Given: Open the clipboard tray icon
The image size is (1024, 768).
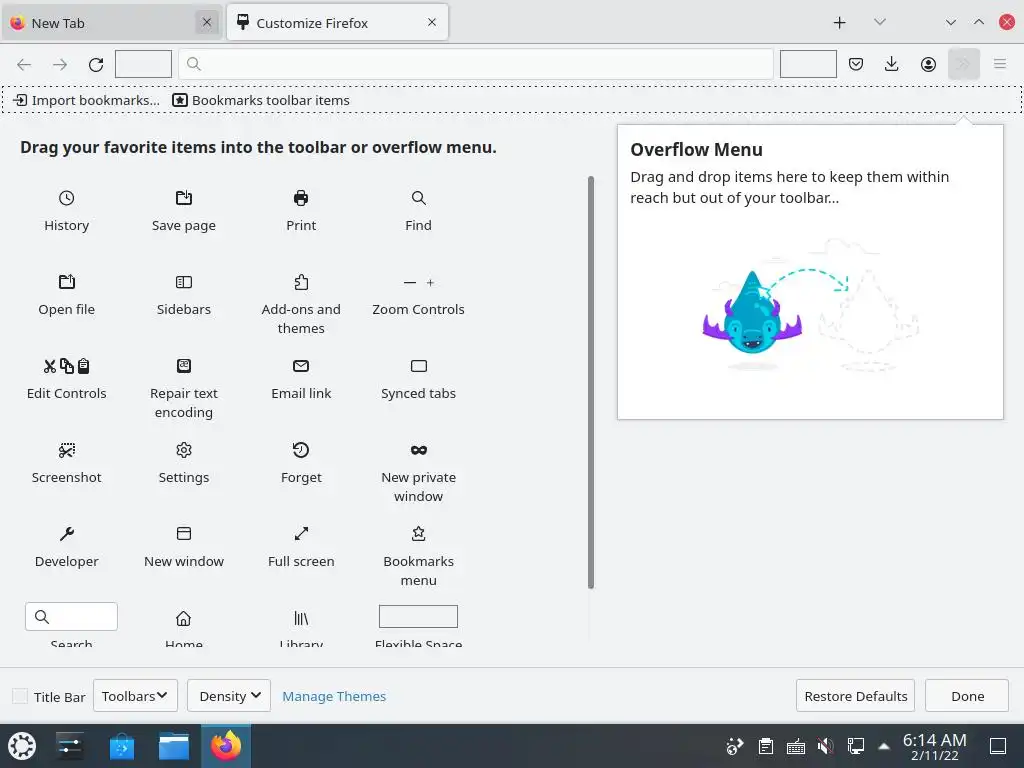Looking at the screenshot, I should coord(766,746).
